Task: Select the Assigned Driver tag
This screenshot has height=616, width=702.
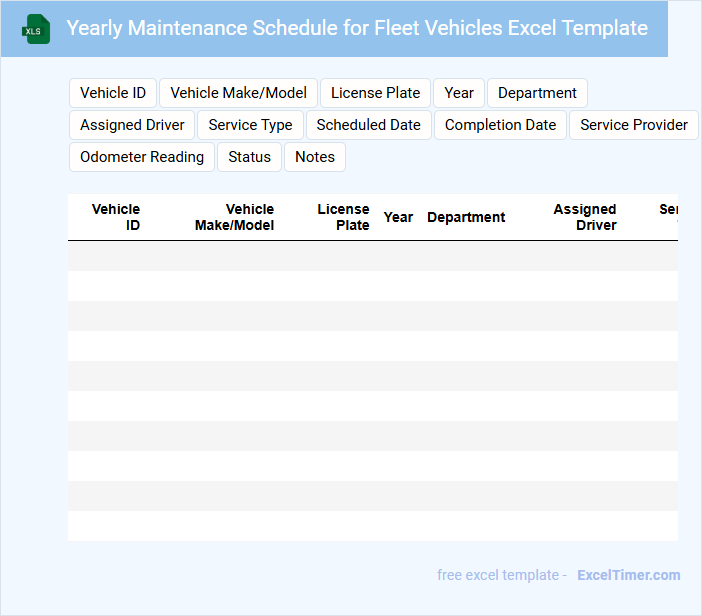Action: (132, 125)
